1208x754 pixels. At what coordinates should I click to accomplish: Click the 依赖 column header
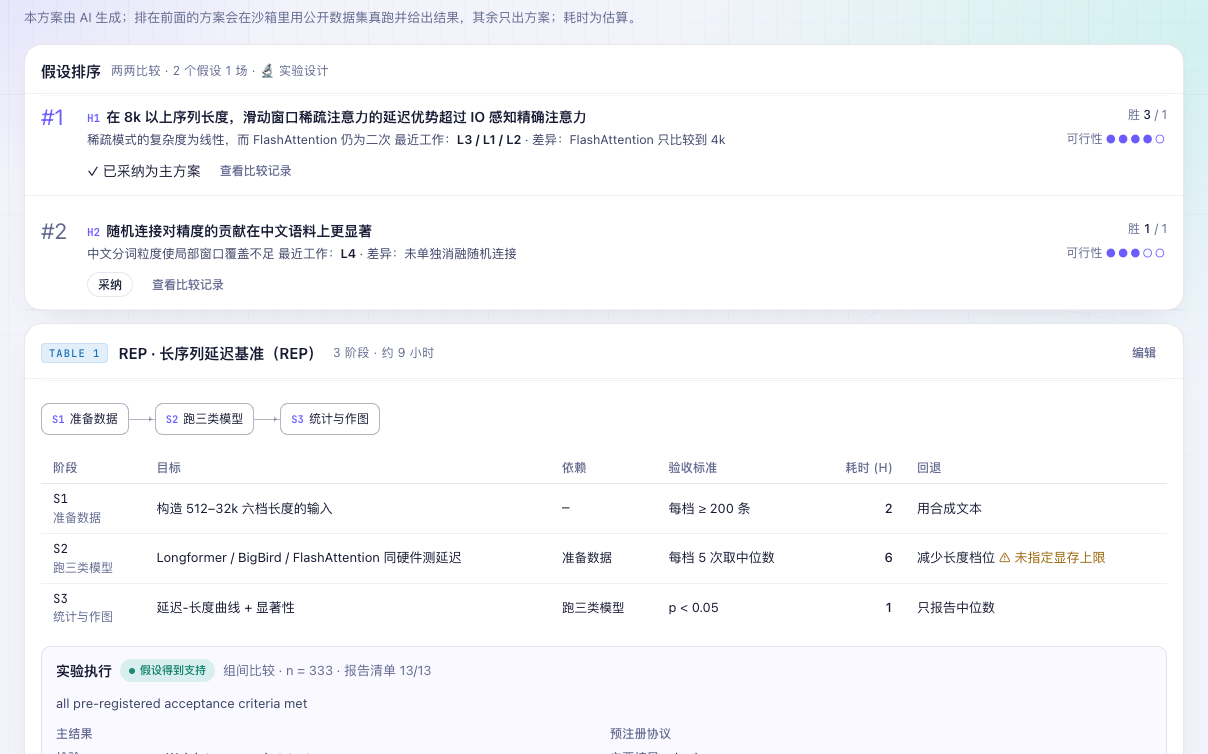(574, 468)
